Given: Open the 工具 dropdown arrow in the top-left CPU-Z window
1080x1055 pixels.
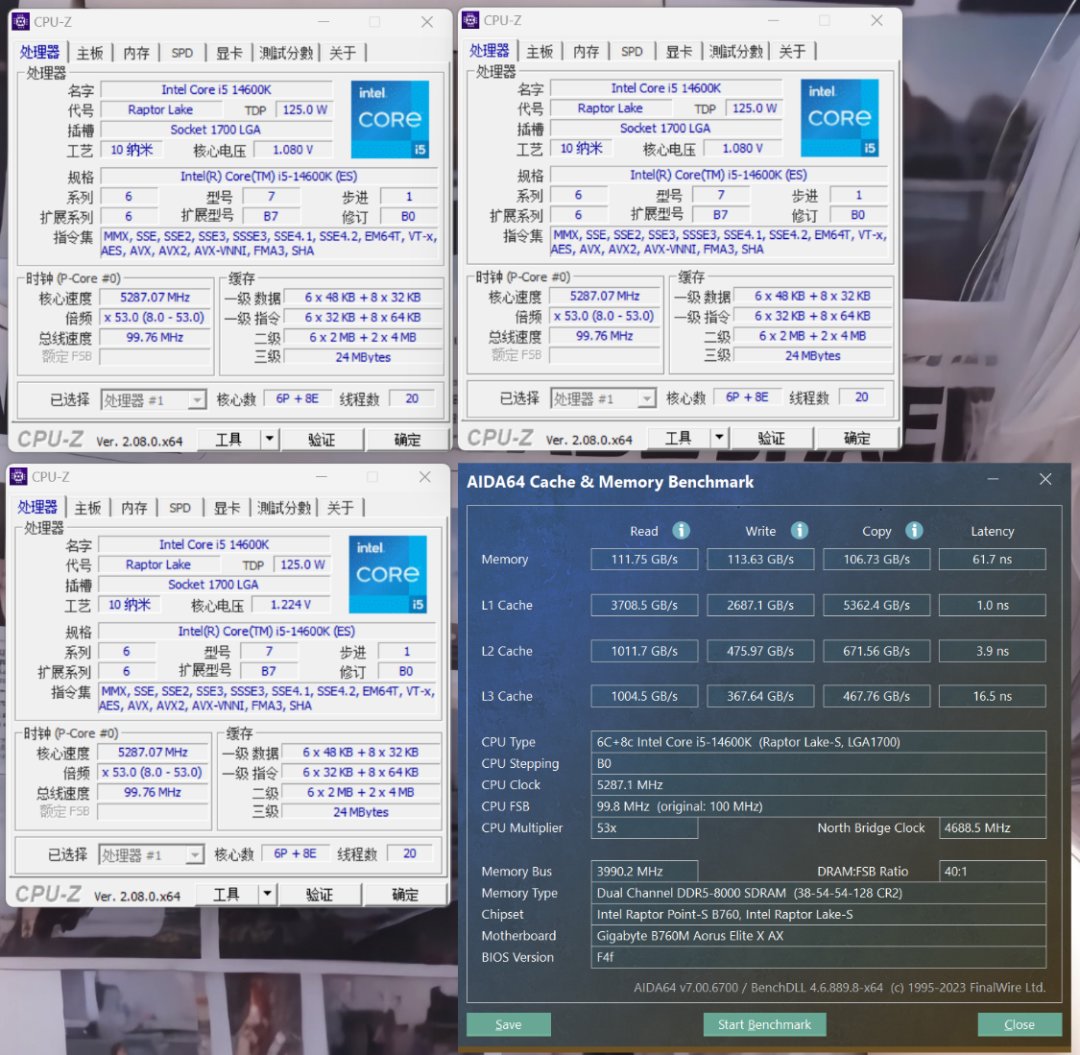Looking at the screenshot, I should [x=269, y=439].
